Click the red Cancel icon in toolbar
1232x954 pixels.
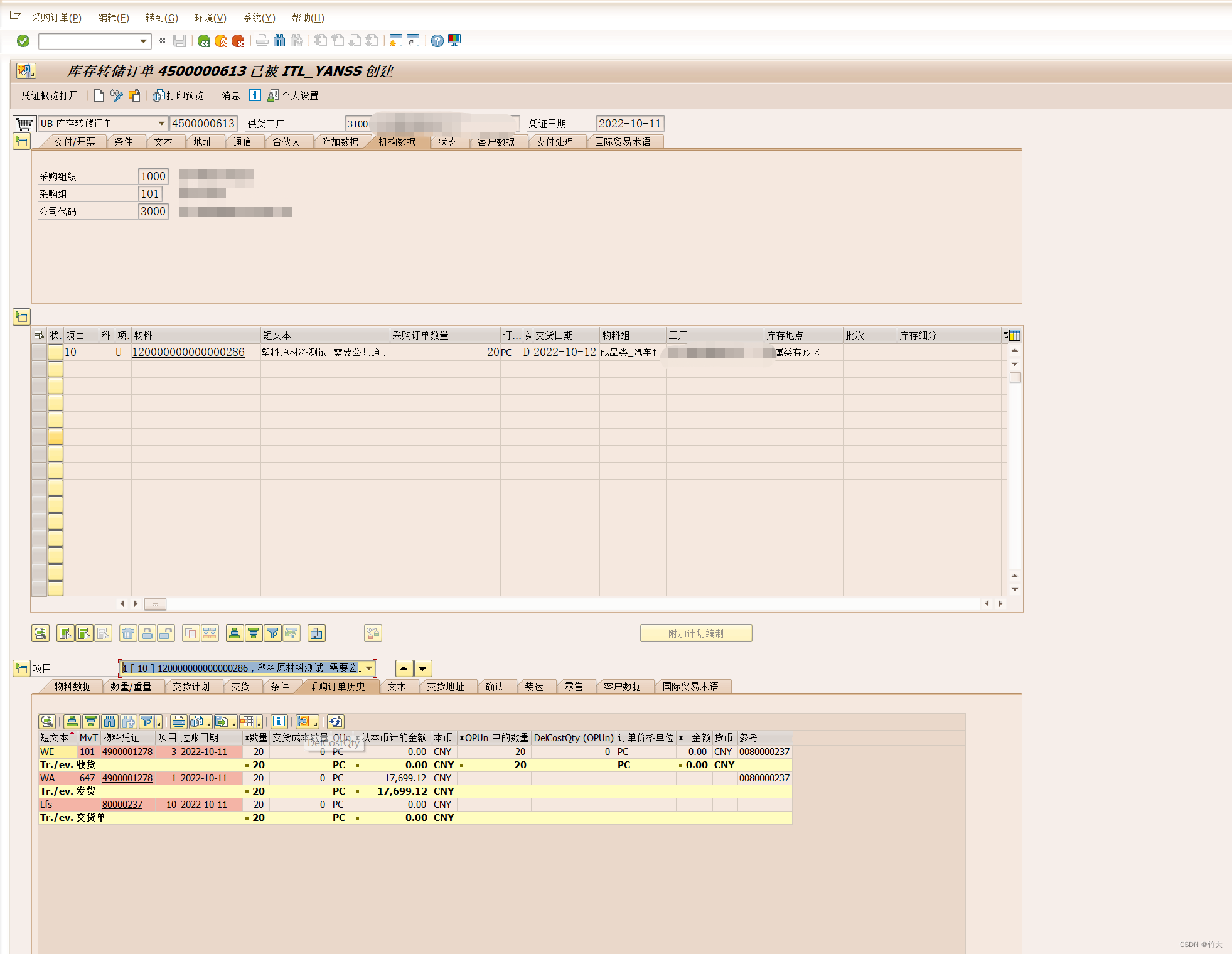coord(238,41)
